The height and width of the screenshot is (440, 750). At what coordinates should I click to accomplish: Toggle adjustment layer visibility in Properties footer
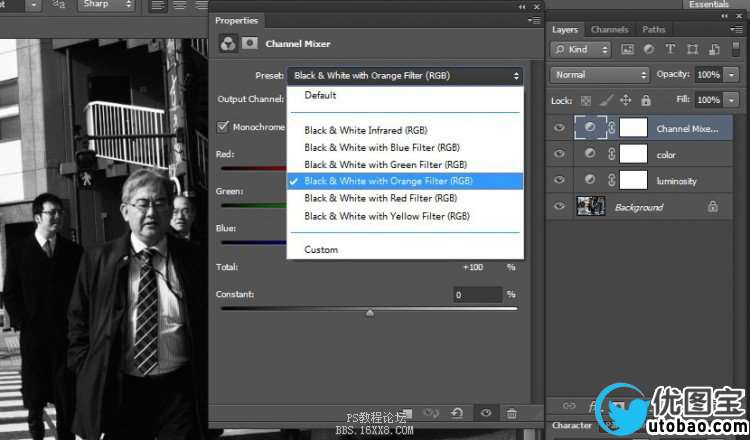486,413
